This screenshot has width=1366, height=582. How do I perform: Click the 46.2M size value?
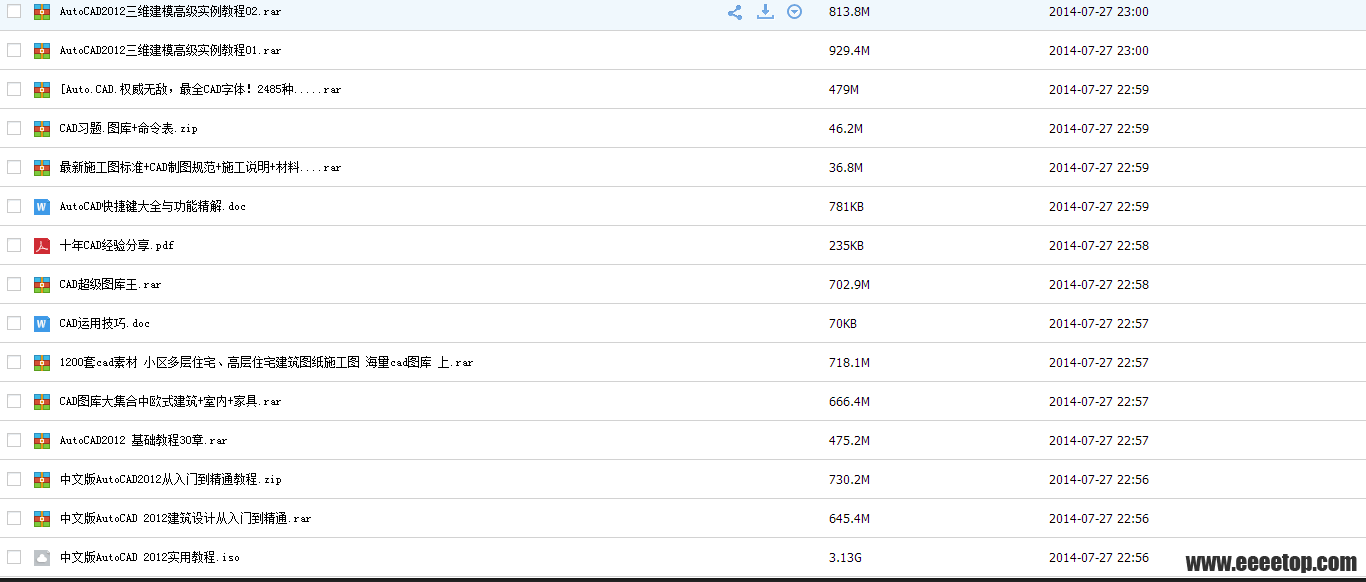point(846,129)
